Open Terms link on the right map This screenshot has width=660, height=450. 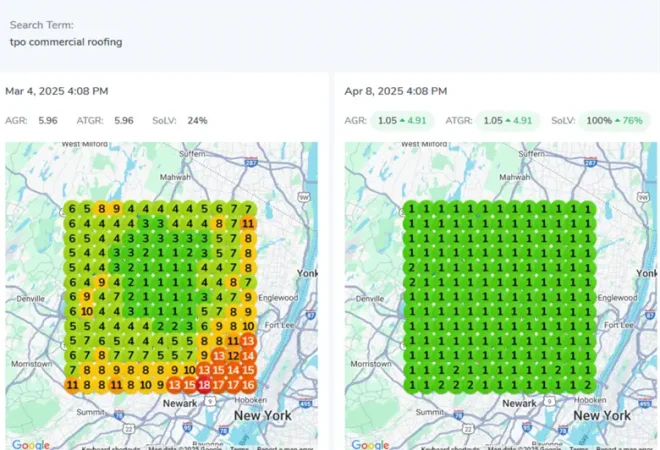pyautogui.click(x=580, y=446)
